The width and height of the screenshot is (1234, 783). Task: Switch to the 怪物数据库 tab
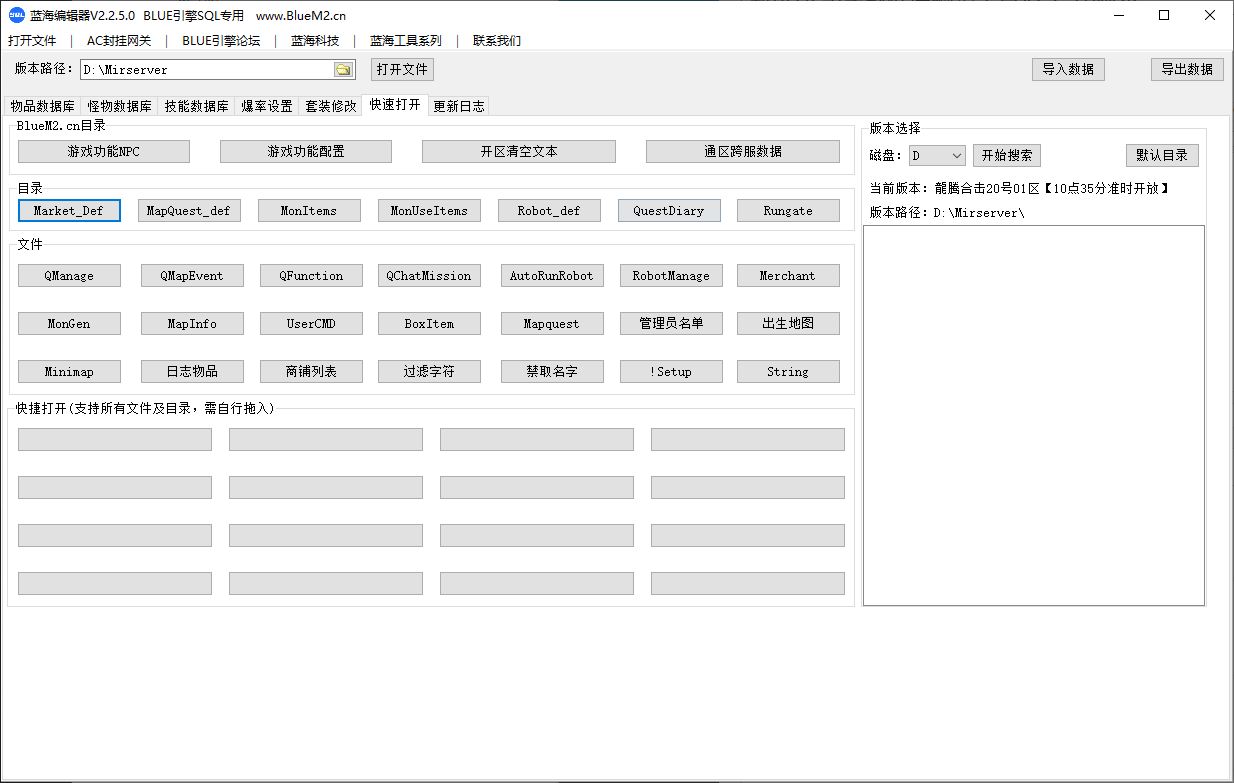(x=119, y=106)
